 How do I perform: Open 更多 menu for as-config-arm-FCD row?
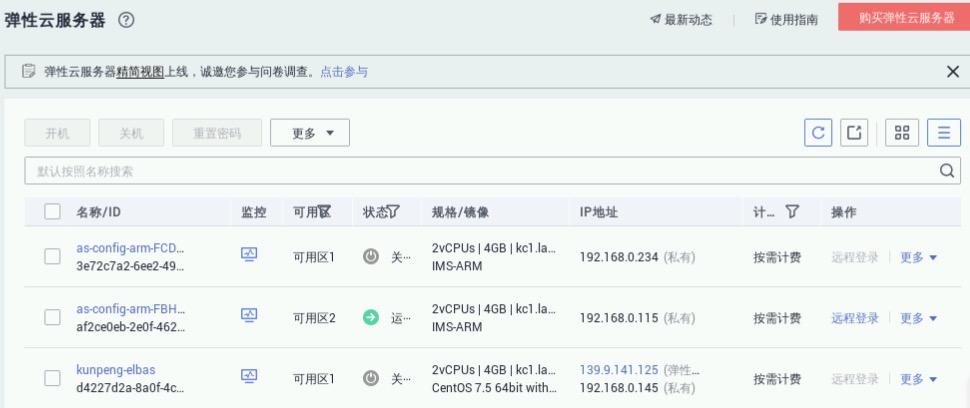pos(918,257)
